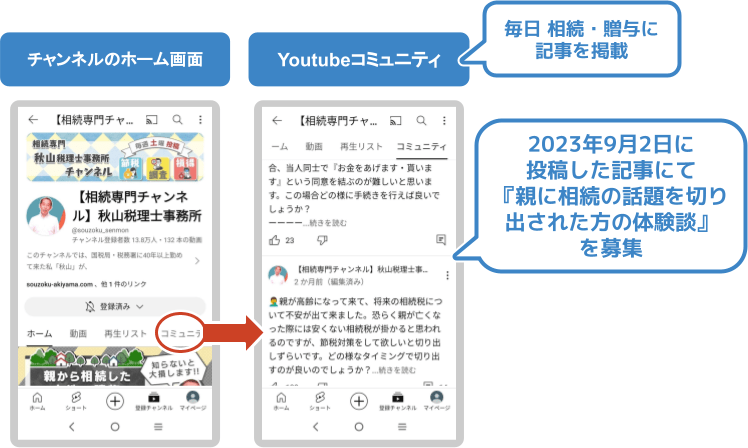748x448 pixels.
Task: Select コミュニティ tab in left phone
Action: [180, 333]
